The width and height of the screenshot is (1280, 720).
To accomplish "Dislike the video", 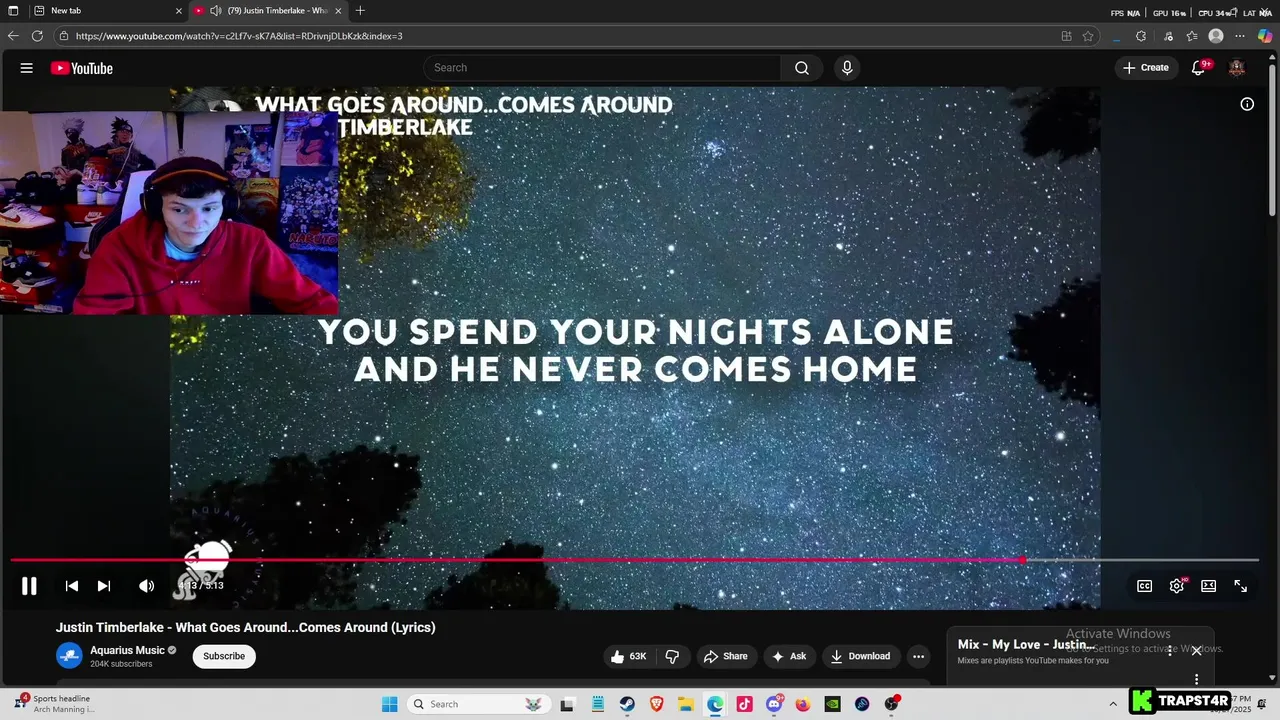I will (672, 656).
